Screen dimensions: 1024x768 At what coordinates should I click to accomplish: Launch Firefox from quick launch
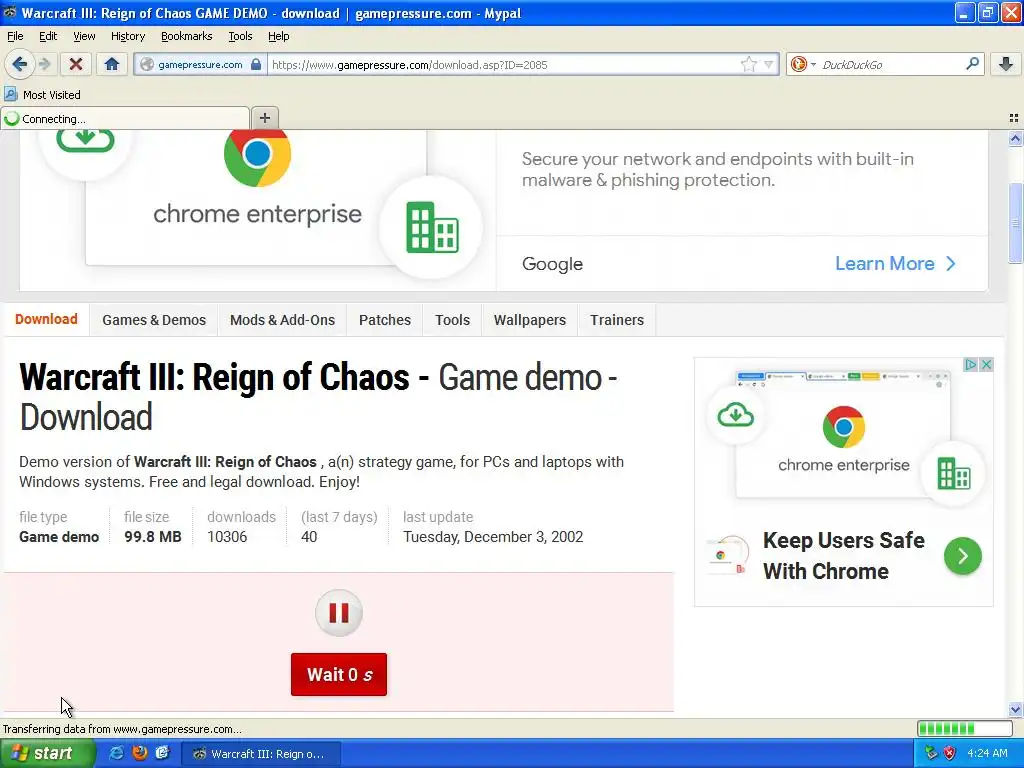click(x=139, y=753)
